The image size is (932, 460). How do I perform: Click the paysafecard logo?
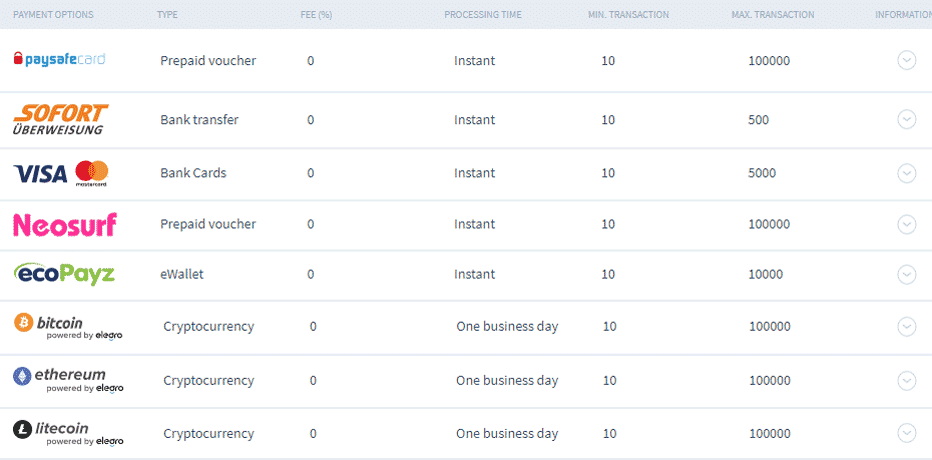(59, 59)
